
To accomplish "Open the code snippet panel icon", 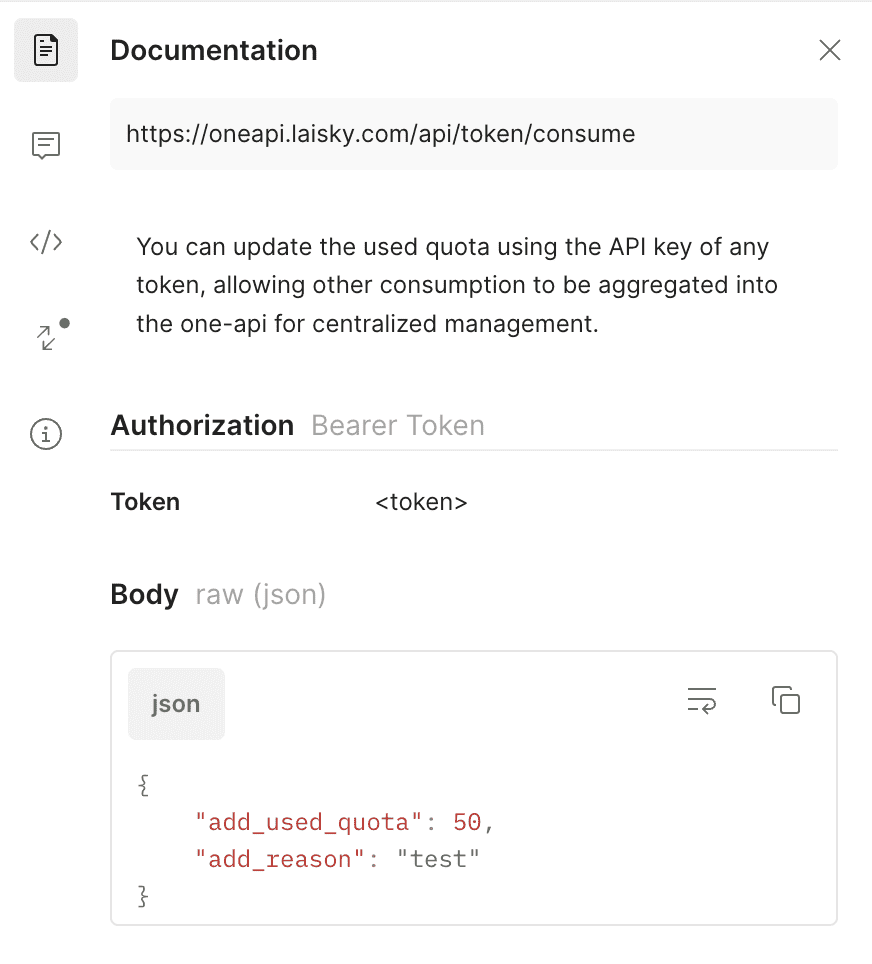I will [x=46, y=242].
